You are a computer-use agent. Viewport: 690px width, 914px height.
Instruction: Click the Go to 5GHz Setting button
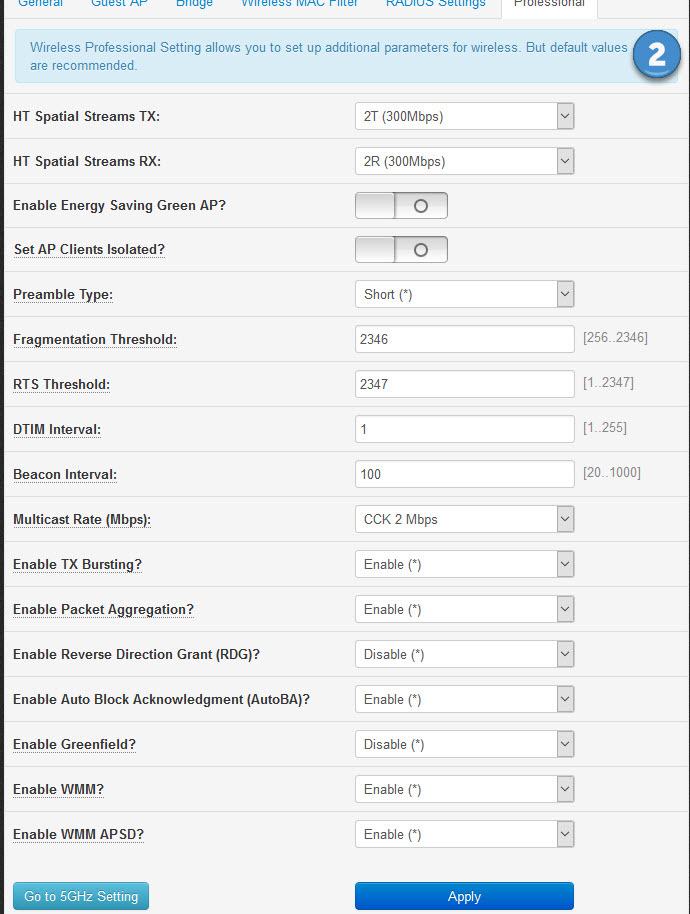[81, 896]
